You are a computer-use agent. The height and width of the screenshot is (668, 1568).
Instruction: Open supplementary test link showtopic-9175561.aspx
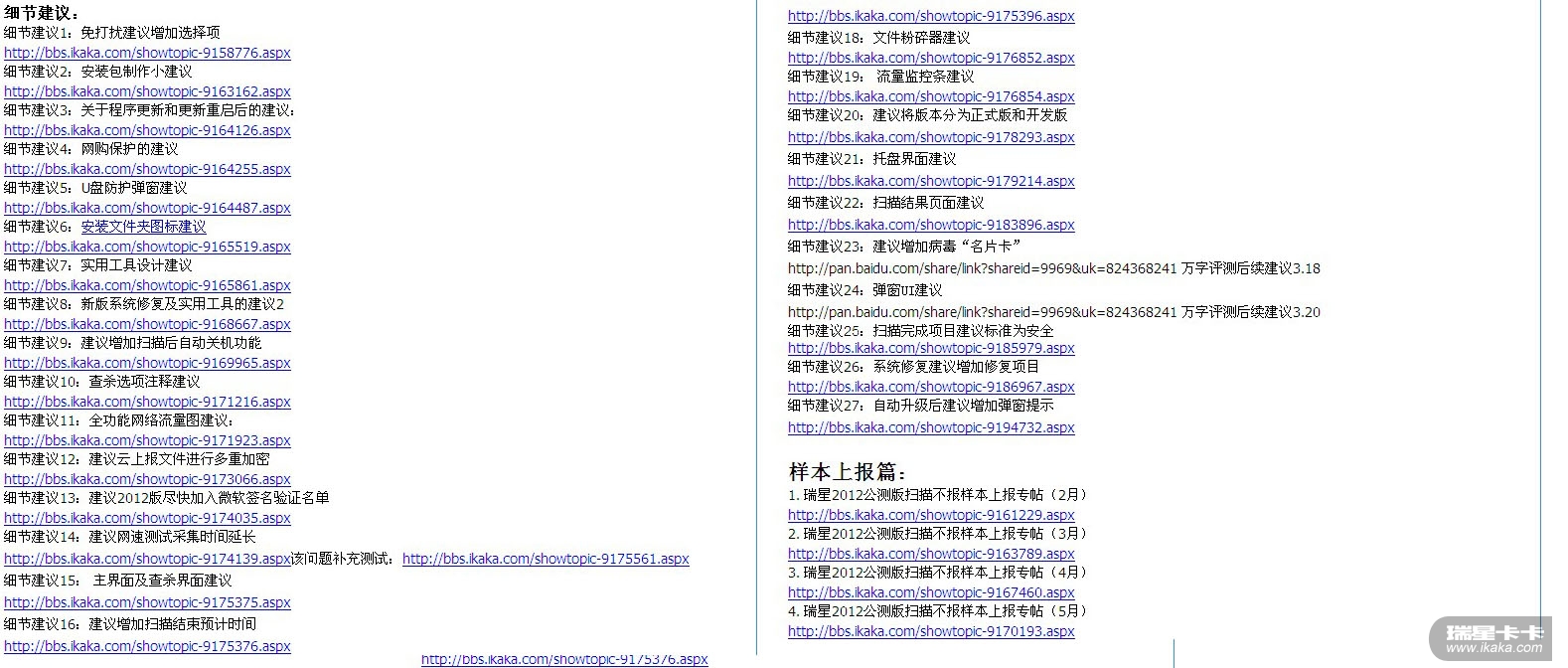[546, 559]
